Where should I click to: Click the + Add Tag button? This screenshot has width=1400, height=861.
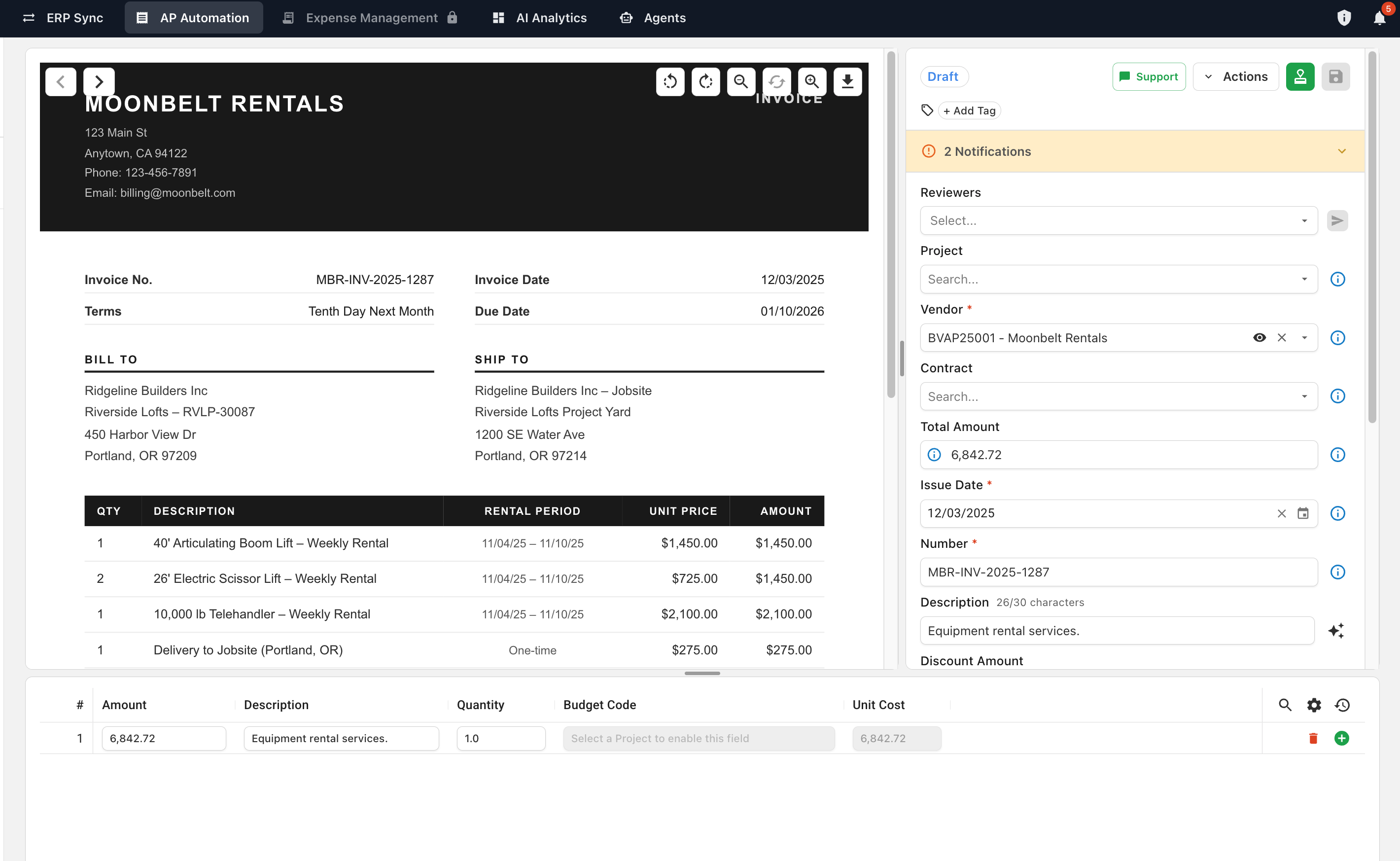click(970, 110)
